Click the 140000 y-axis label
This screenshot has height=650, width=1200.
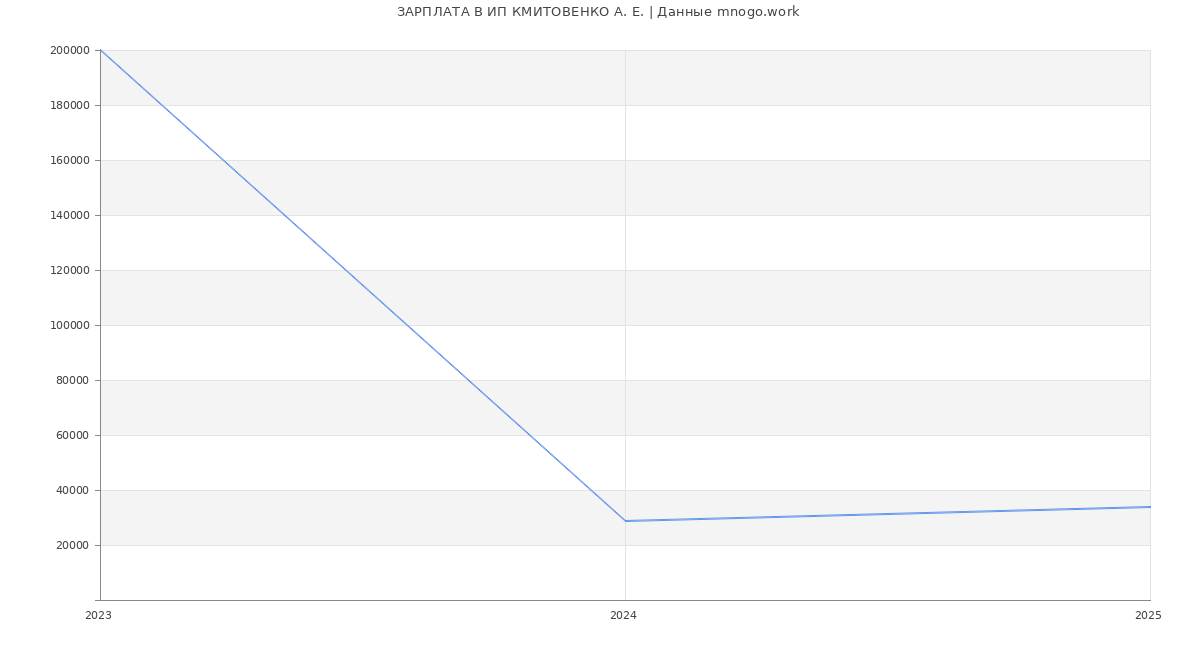point(69,215)
